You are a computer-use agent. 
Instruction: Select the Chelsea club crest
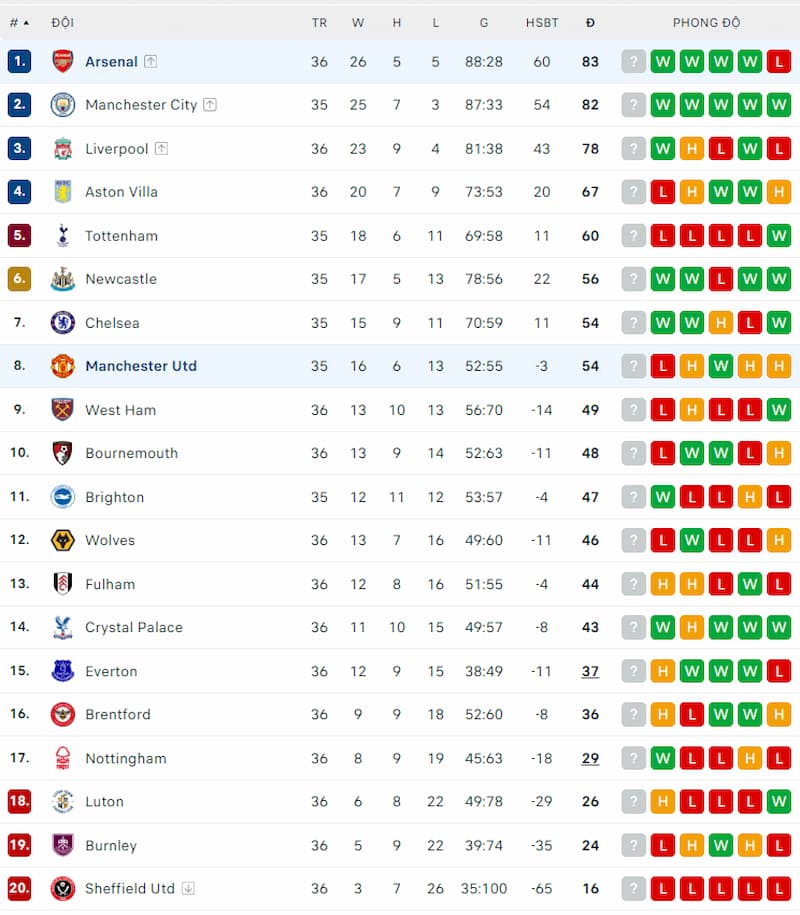click(62, 323)
